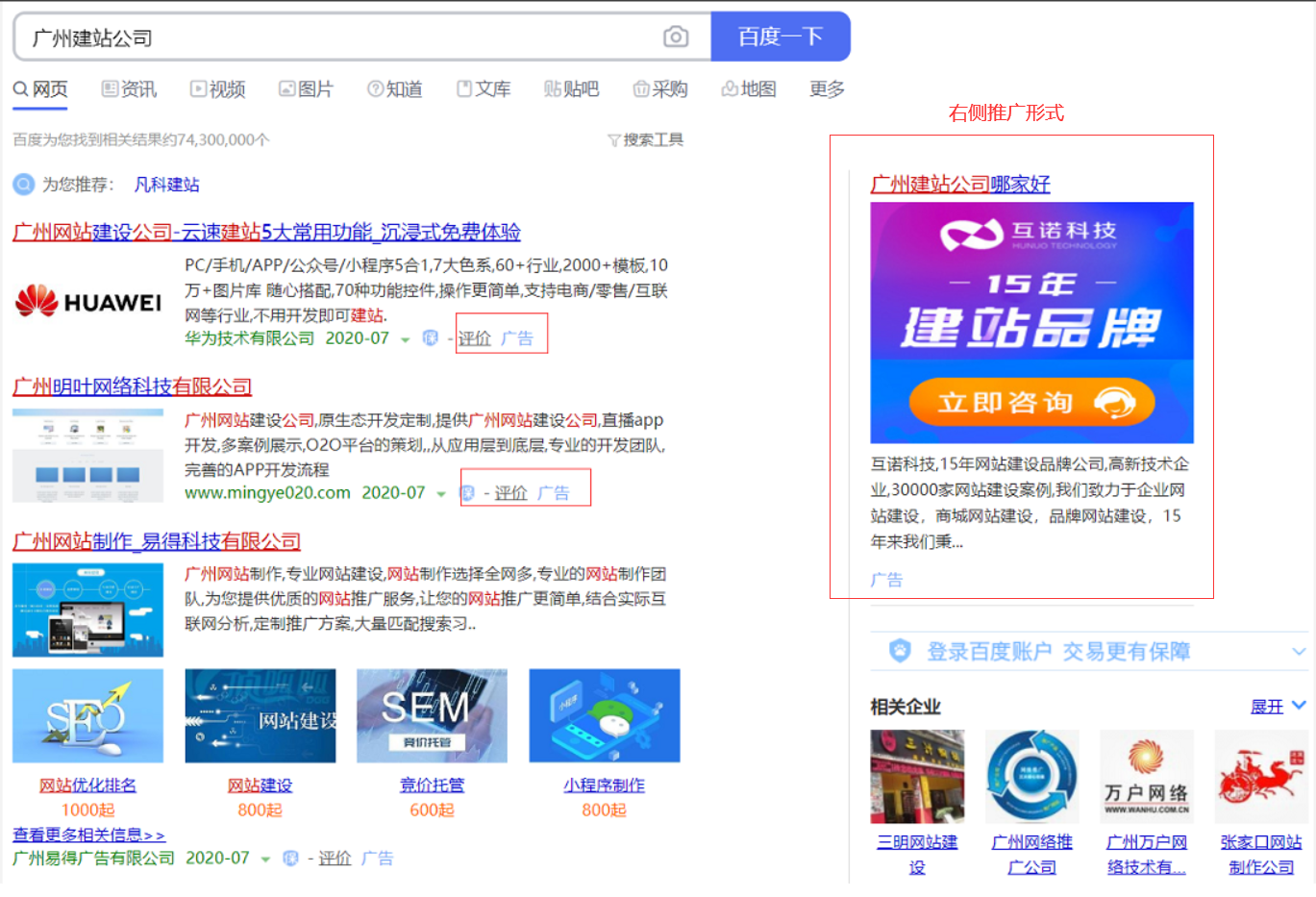Screen dimensions: 1316x897
Task: Click the camera image-search icon
Action: (676, 37)
